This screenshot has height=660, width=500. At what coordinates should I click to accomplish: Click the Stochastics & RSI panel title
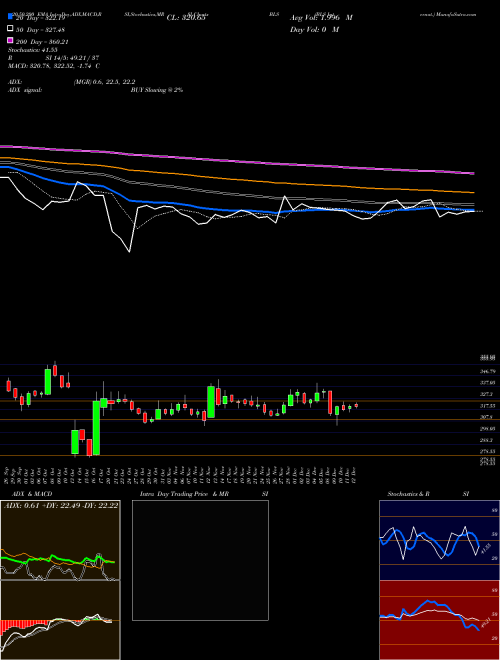tap(428, 494)
